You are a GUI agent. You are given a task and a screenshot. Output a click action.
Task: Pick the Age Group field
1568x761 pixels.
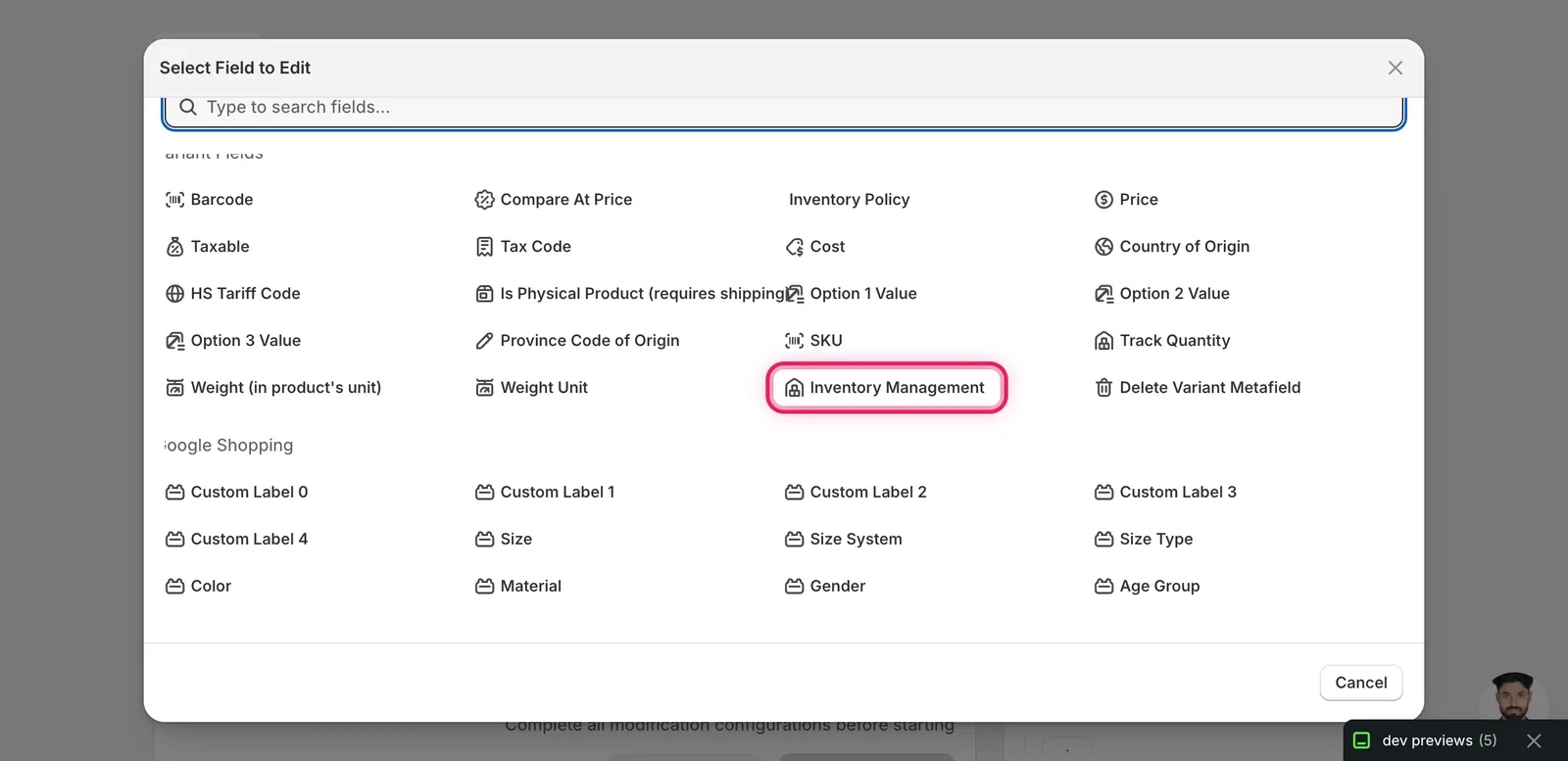click(x=1147, y=587)
